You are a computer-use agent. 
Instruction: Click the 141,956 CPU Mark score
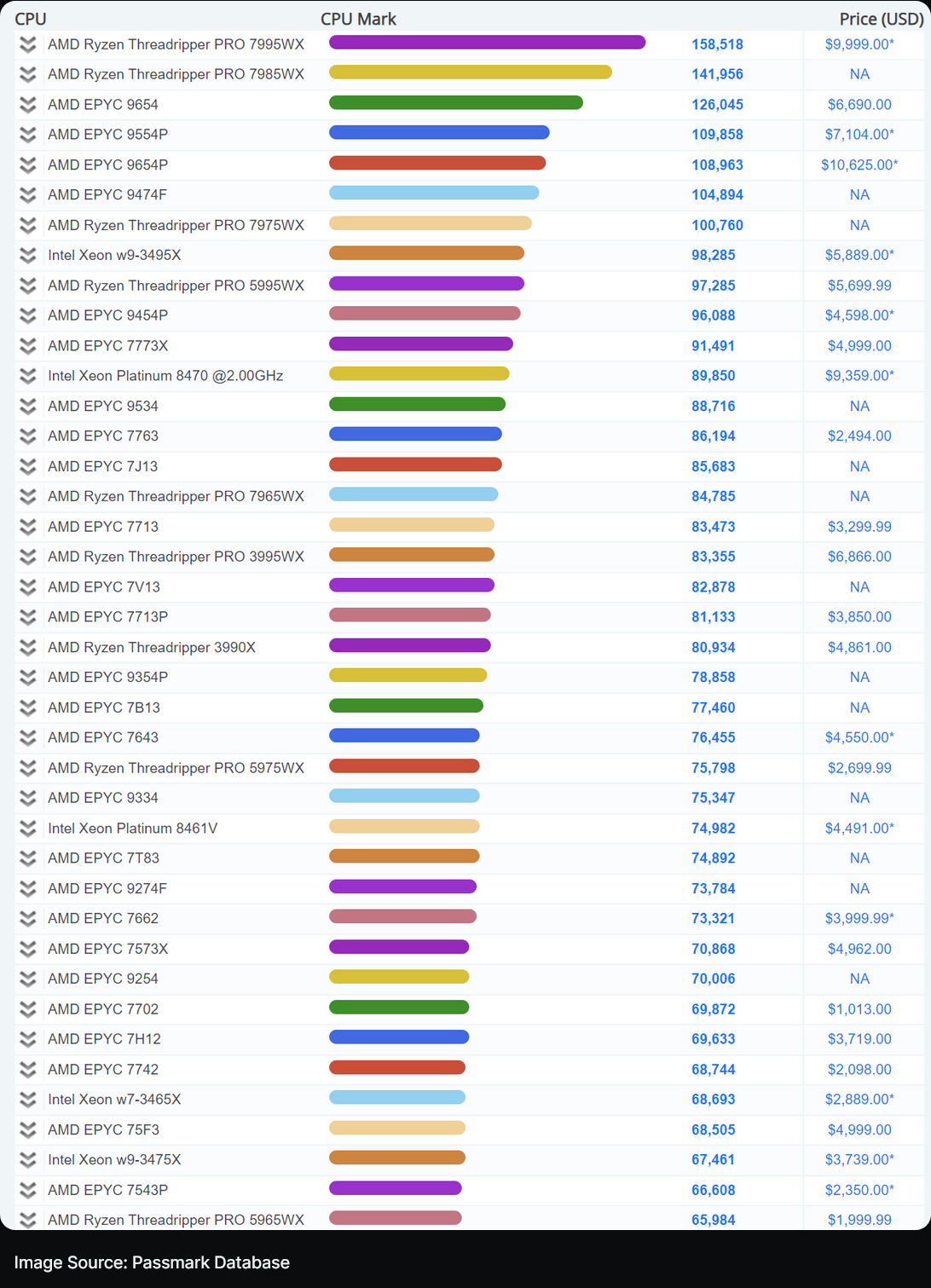717,74
